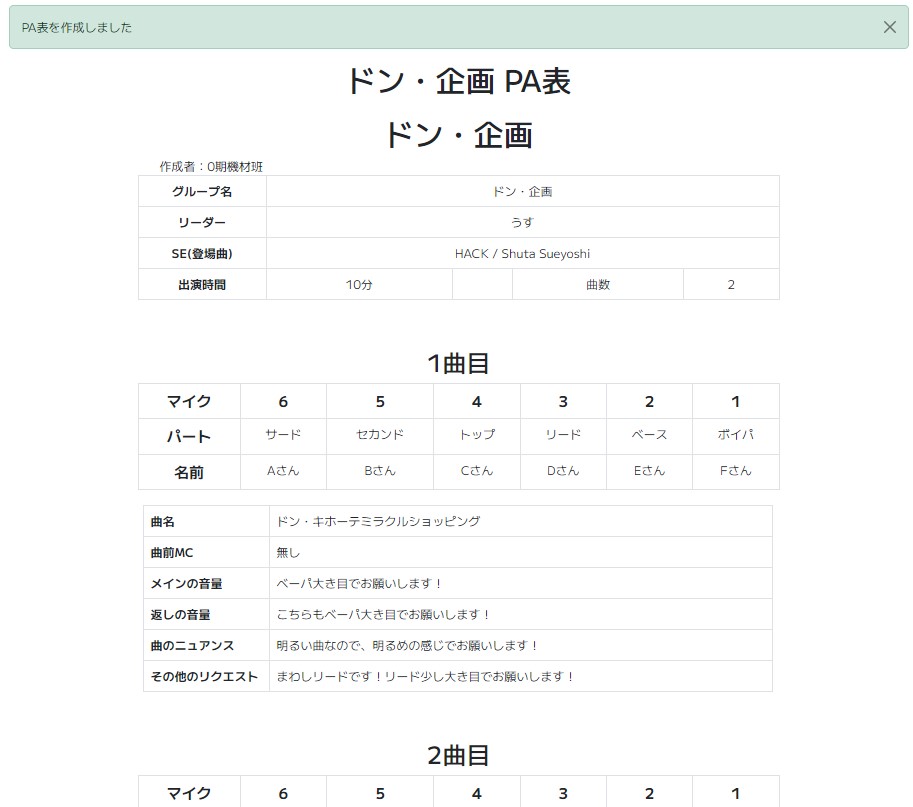This screenshot has width=913, height=807.
Task: Click the HACK / Shuta Sueyoshi entrance song
Action: [x=522, y=253]
